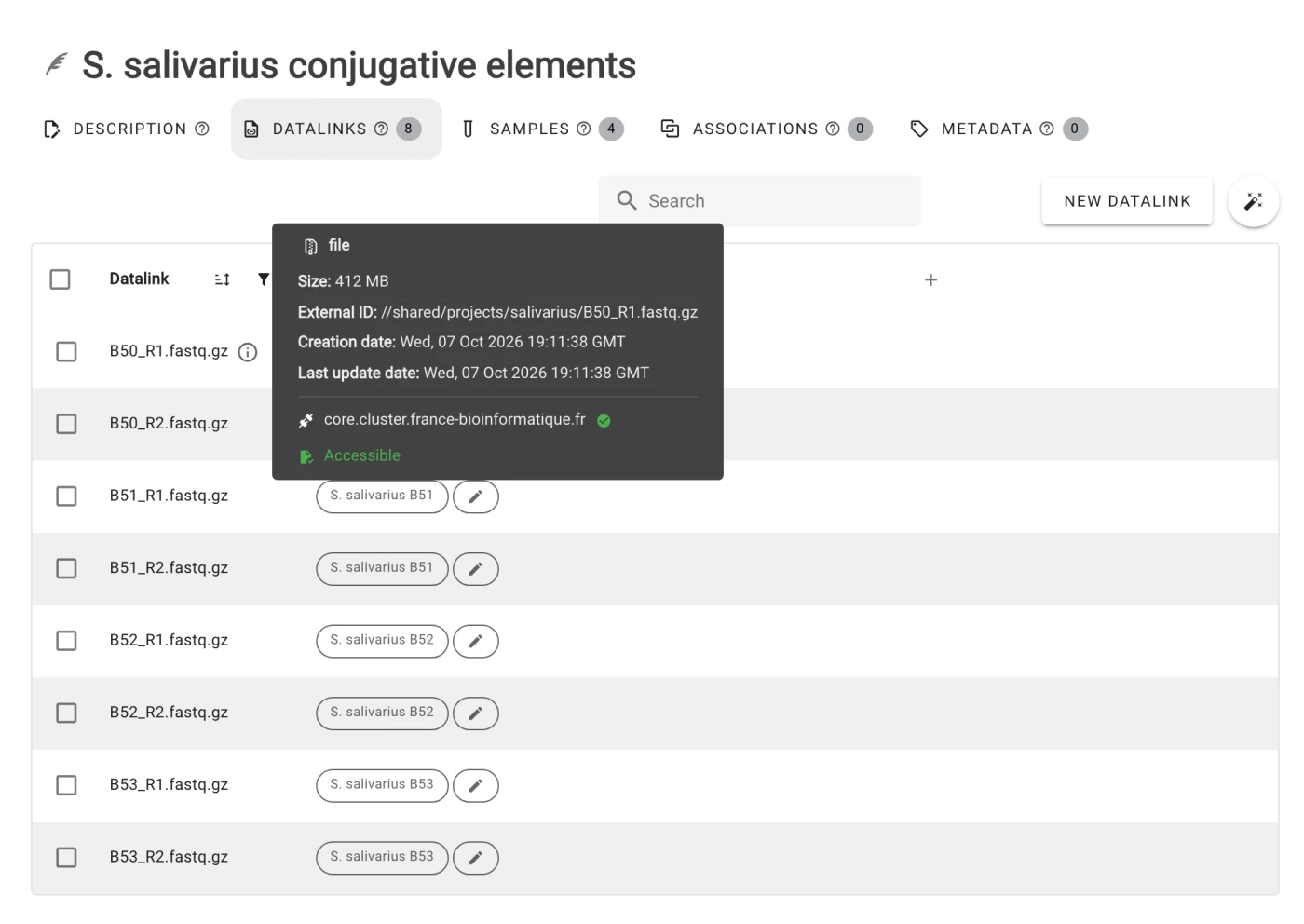Click the help icon beside SAMPLES
Viewport: 1304px width, 924px height.
click(584, 129)
